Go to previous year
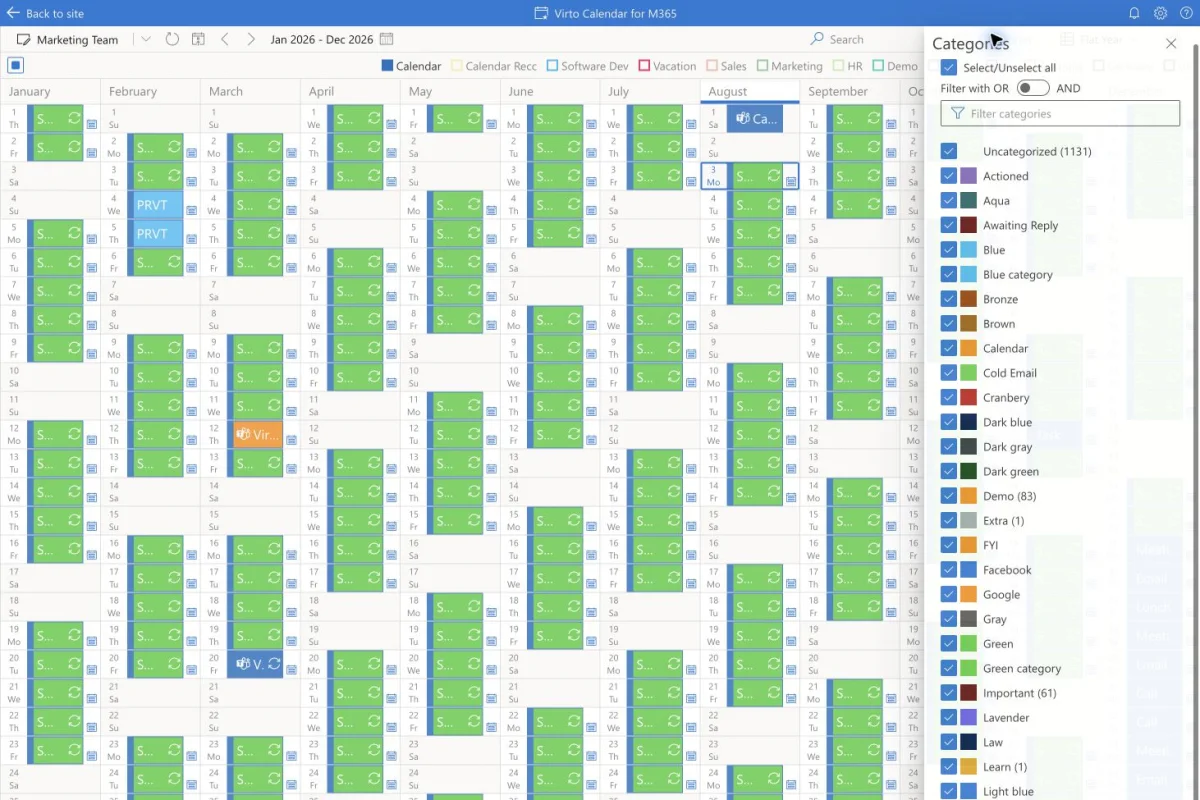Image resolution: width=1200 pixels, height=800 pixels. (x=225, y=40)
